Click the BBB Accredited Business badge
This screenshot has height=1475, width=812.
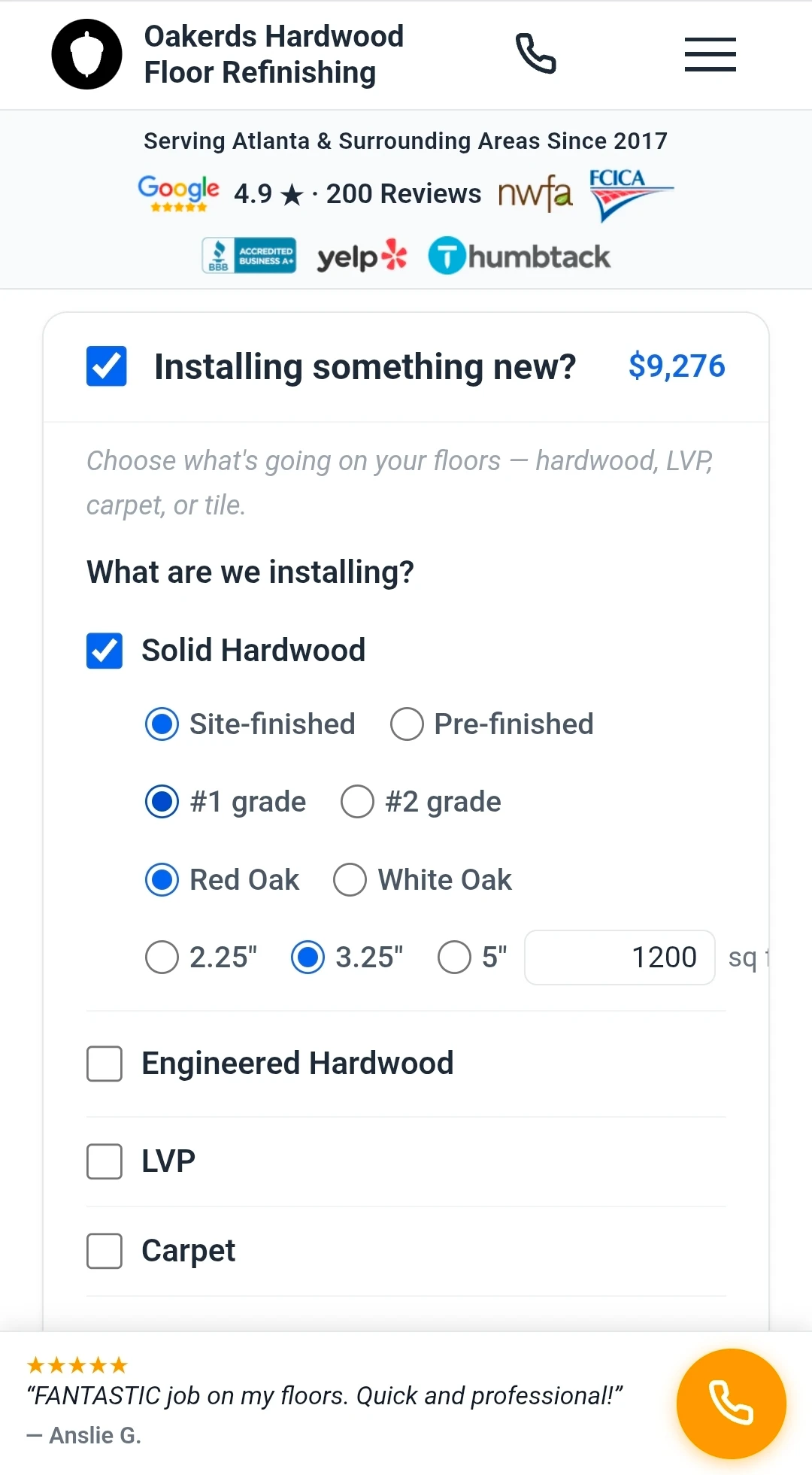[248, 255]
